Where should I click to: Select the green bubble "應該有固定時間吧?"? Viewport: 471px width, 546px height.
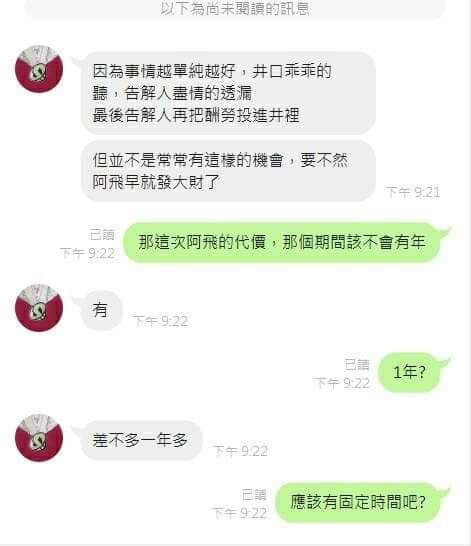(x=358, y=502)
